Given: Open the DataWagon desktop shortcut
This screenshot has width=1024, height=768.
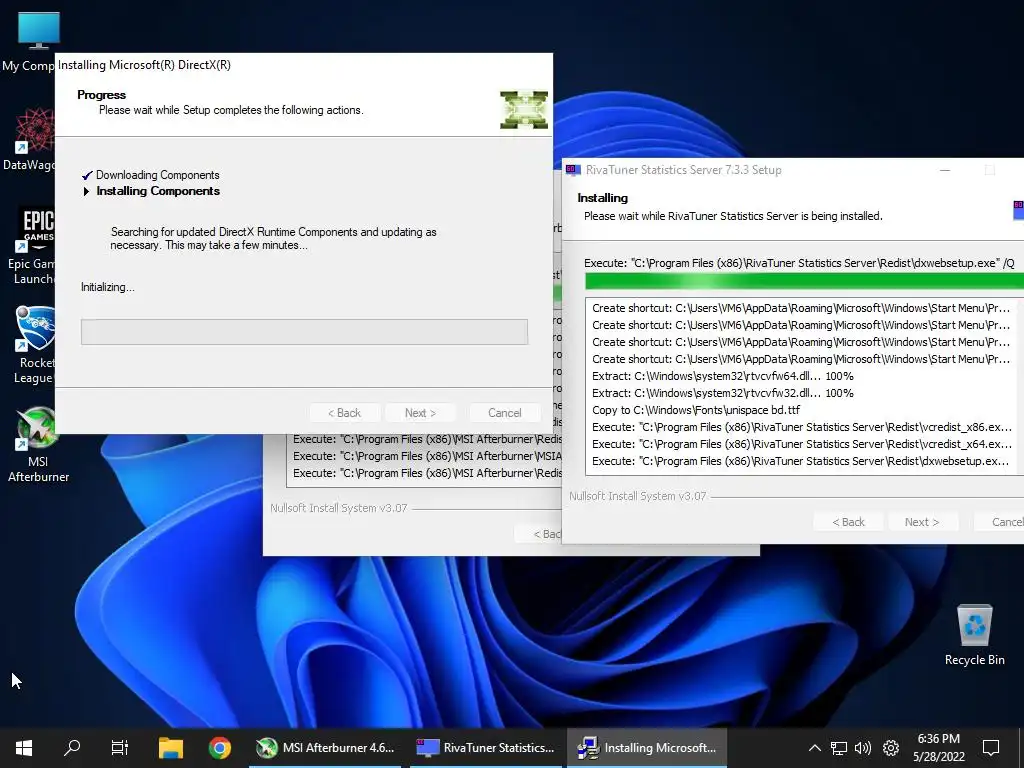Looking at the screenshot, I should pos(33,139).
